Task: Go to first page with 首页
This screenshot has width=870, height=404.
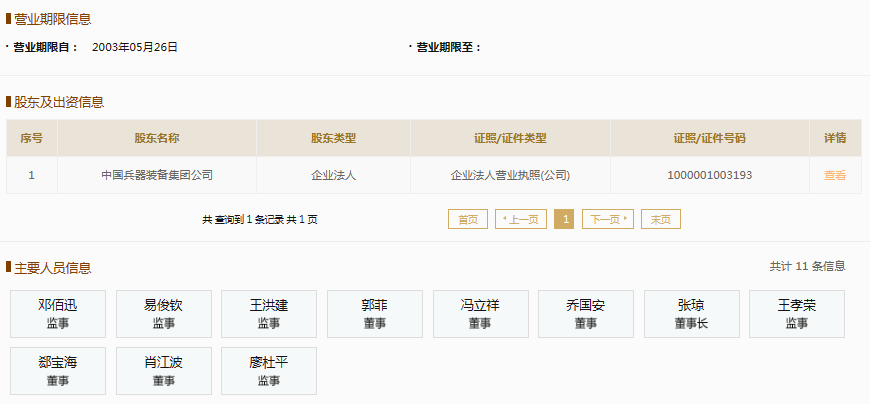Action: pos(467,219)
